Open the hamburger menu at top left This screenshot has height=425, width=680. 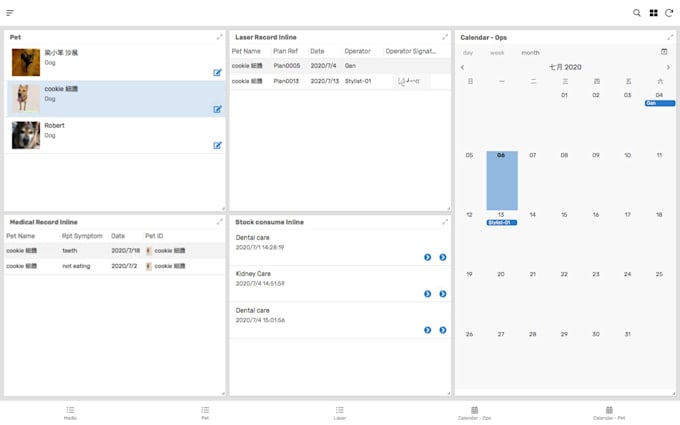click(x=10, y=13)
